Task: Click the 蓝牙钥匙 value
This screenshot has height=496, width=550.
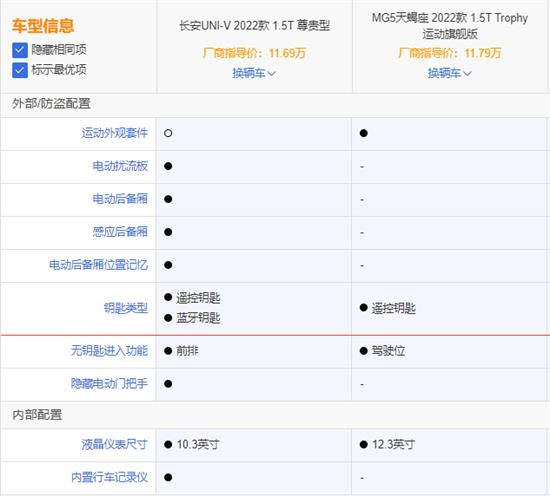Action: pyautogui.click(x=198, y=318)
